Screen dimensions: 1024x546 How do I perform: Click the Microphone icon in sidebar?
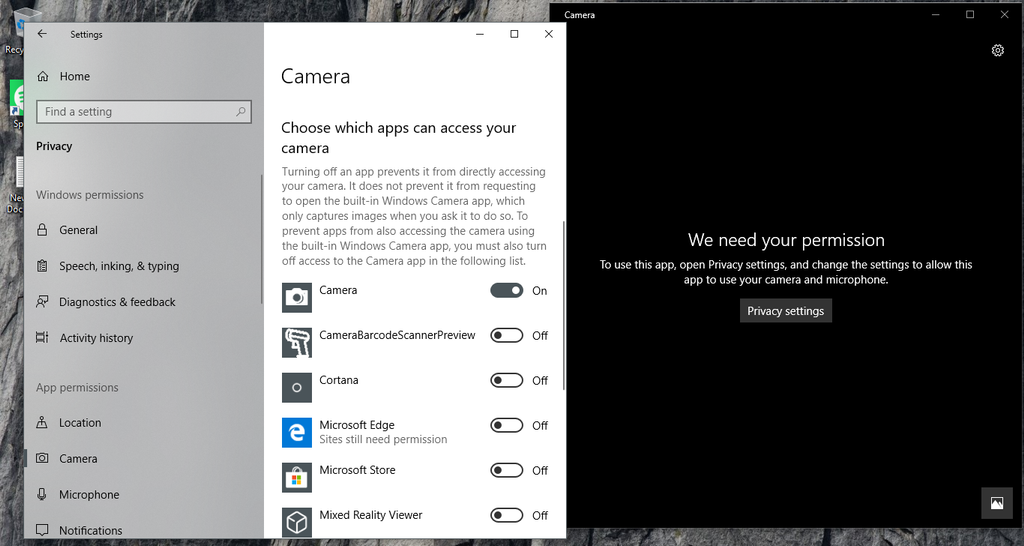[42, 494]
